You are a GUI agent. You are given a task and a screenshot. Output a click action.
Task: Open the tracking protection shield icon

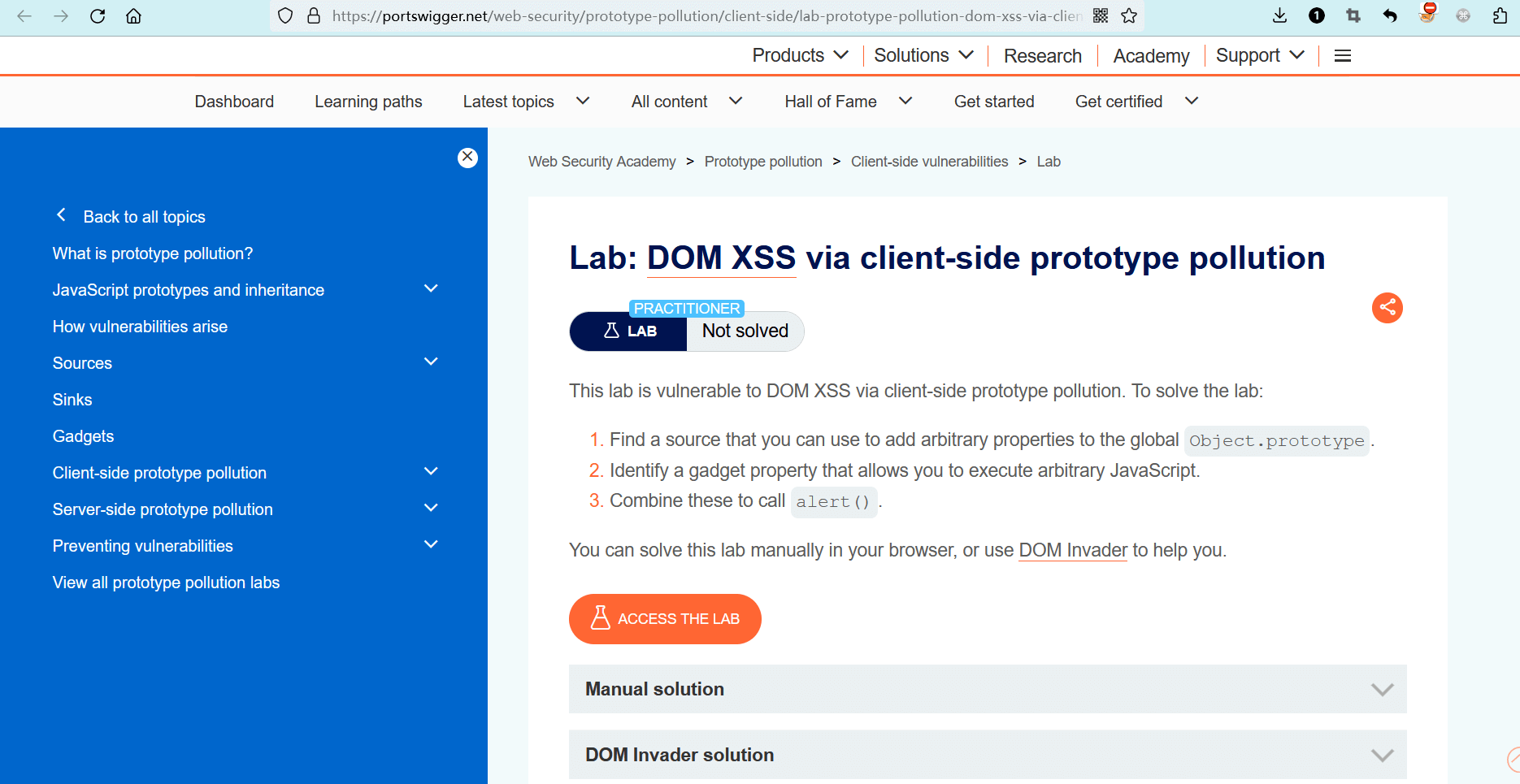pyautogui.click(x=285, y=16)
